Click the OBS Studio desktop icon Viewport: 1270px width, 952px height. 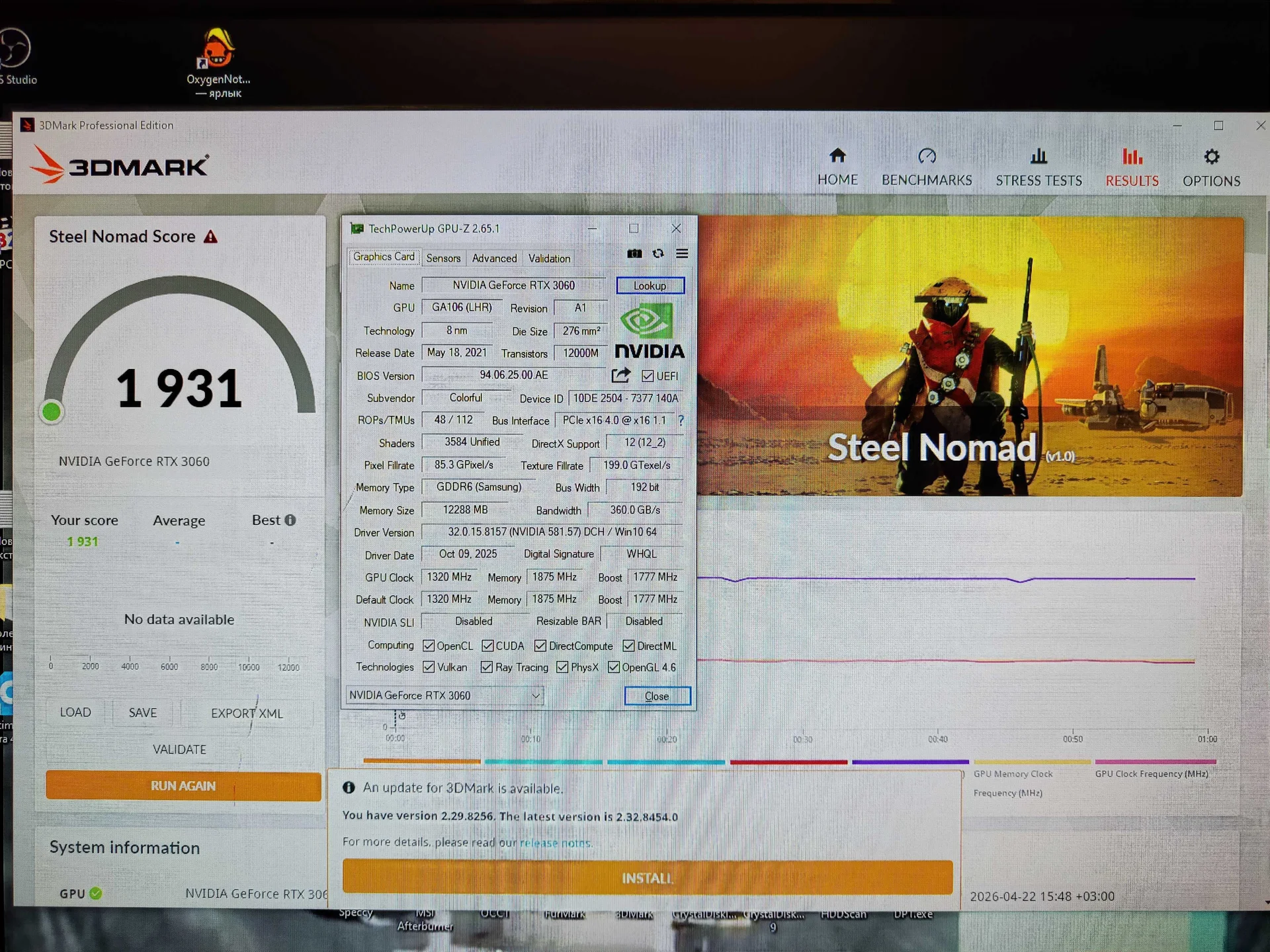tap(13, 48)
